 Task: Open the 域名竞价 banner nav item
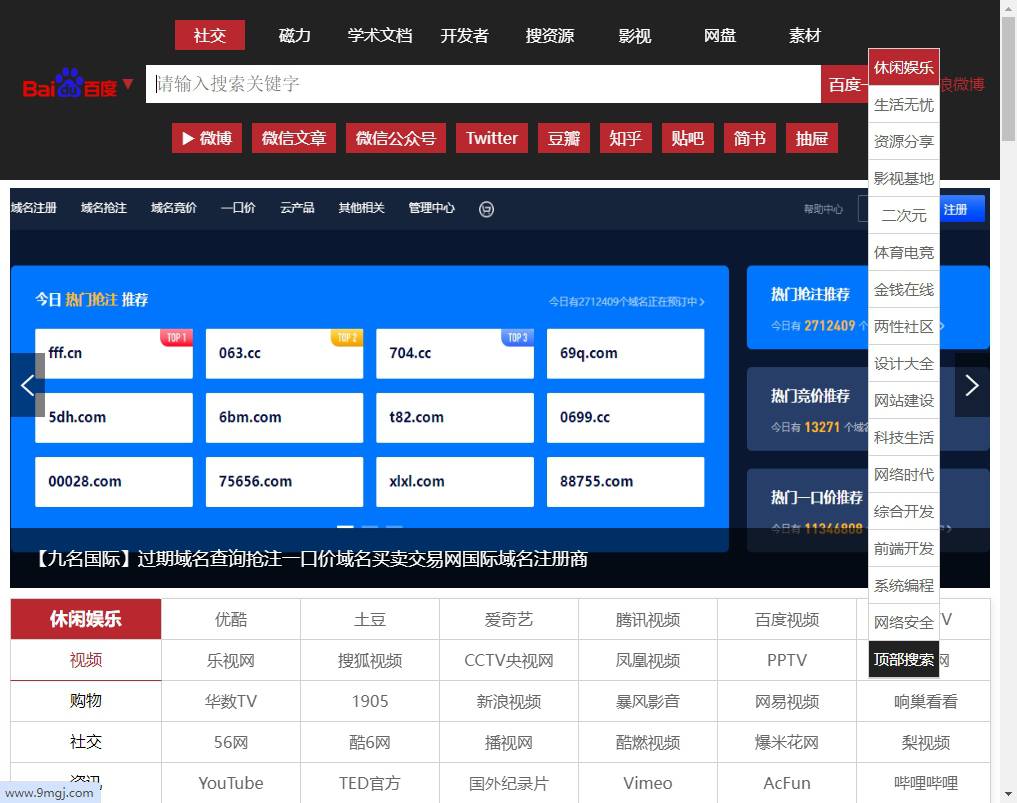point(174,208)
